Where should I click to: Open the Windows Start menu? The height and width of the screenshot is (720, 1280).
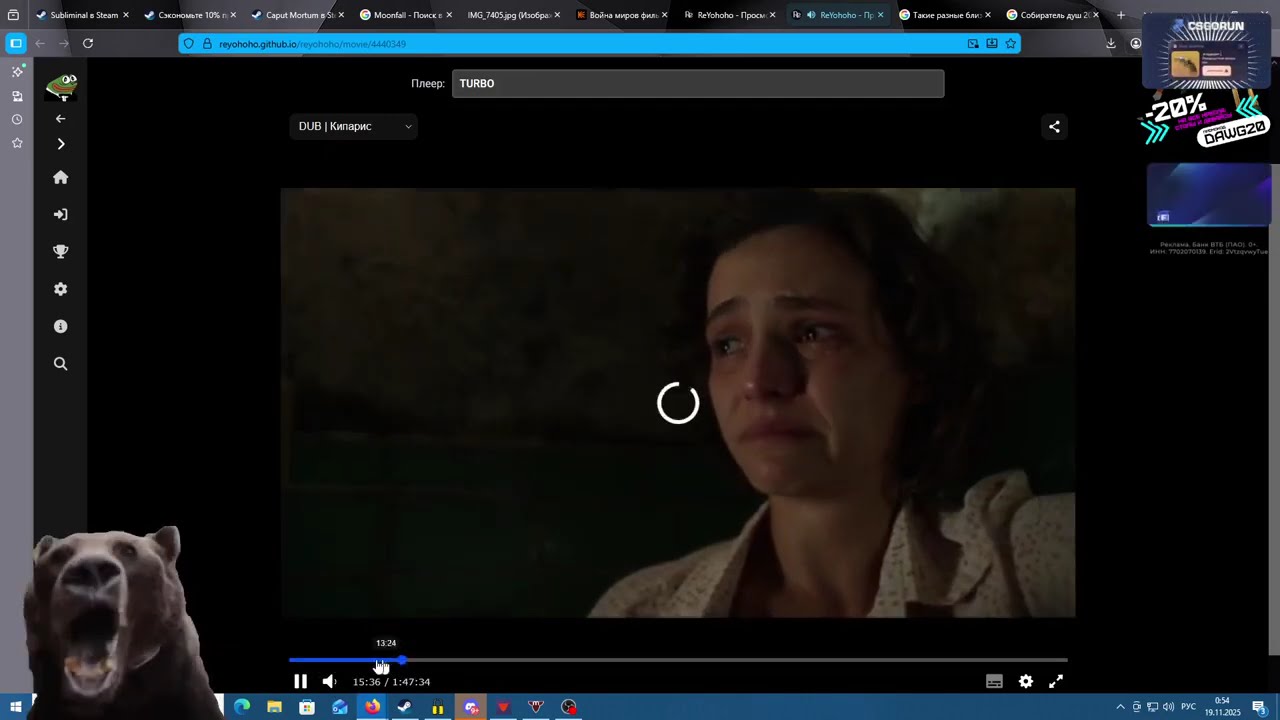point(15,707)
